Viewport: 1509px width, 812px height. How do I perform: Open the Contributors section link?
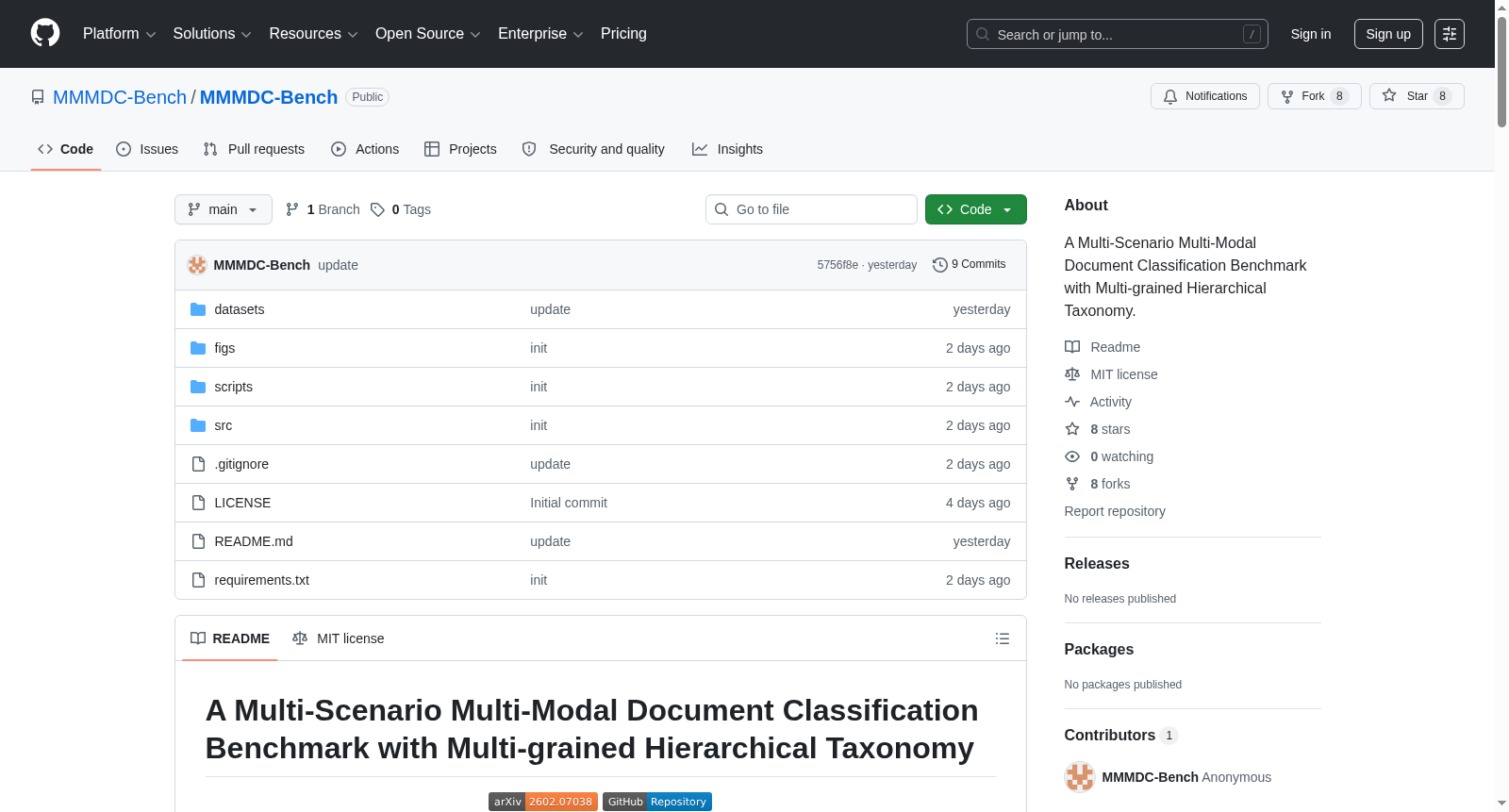[1121, 735]
